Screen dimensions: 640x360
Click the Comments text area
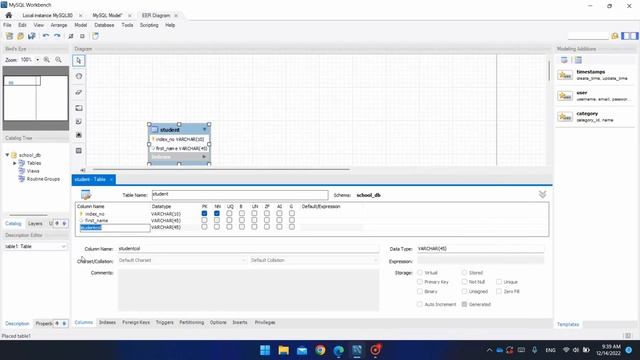pos(249,290)
